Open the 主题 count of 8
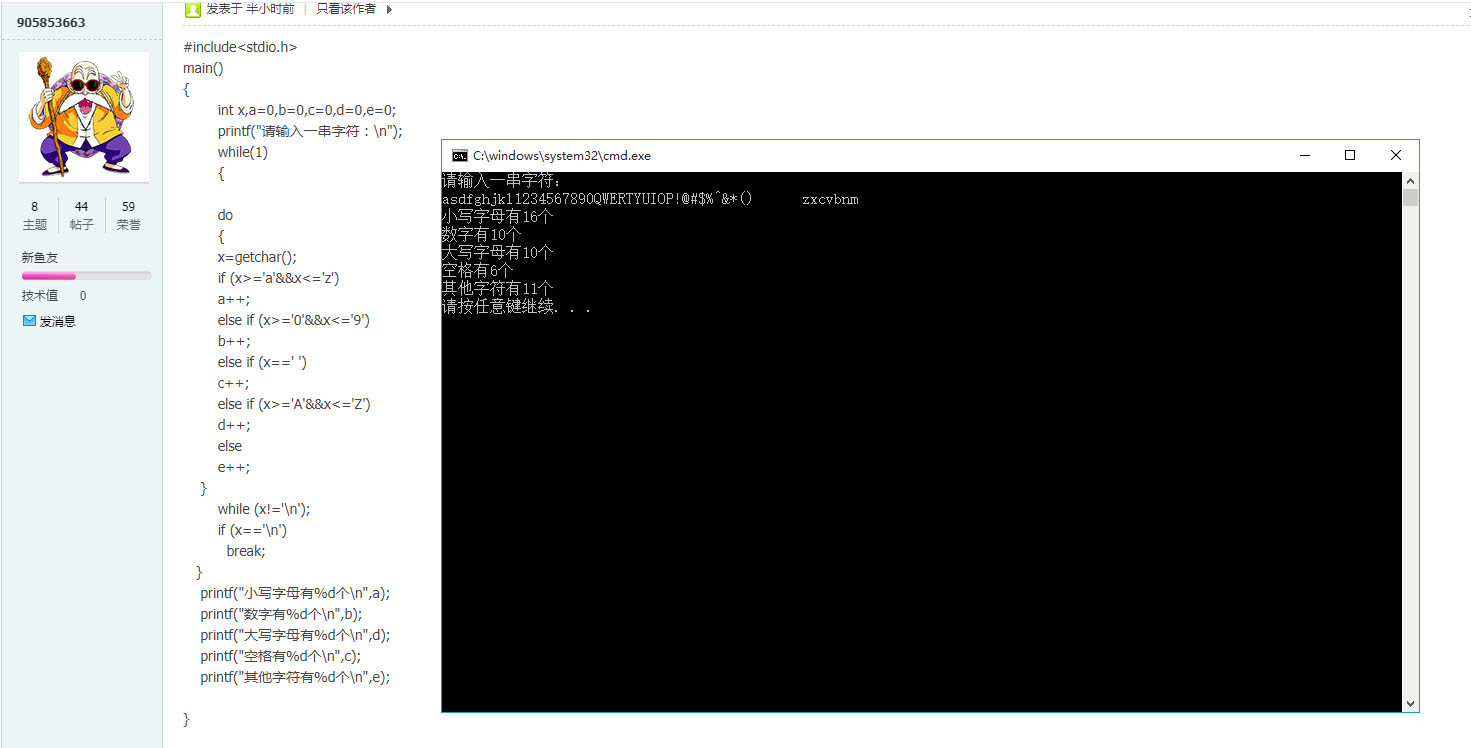1471x748 pixels. pos(34,216)
